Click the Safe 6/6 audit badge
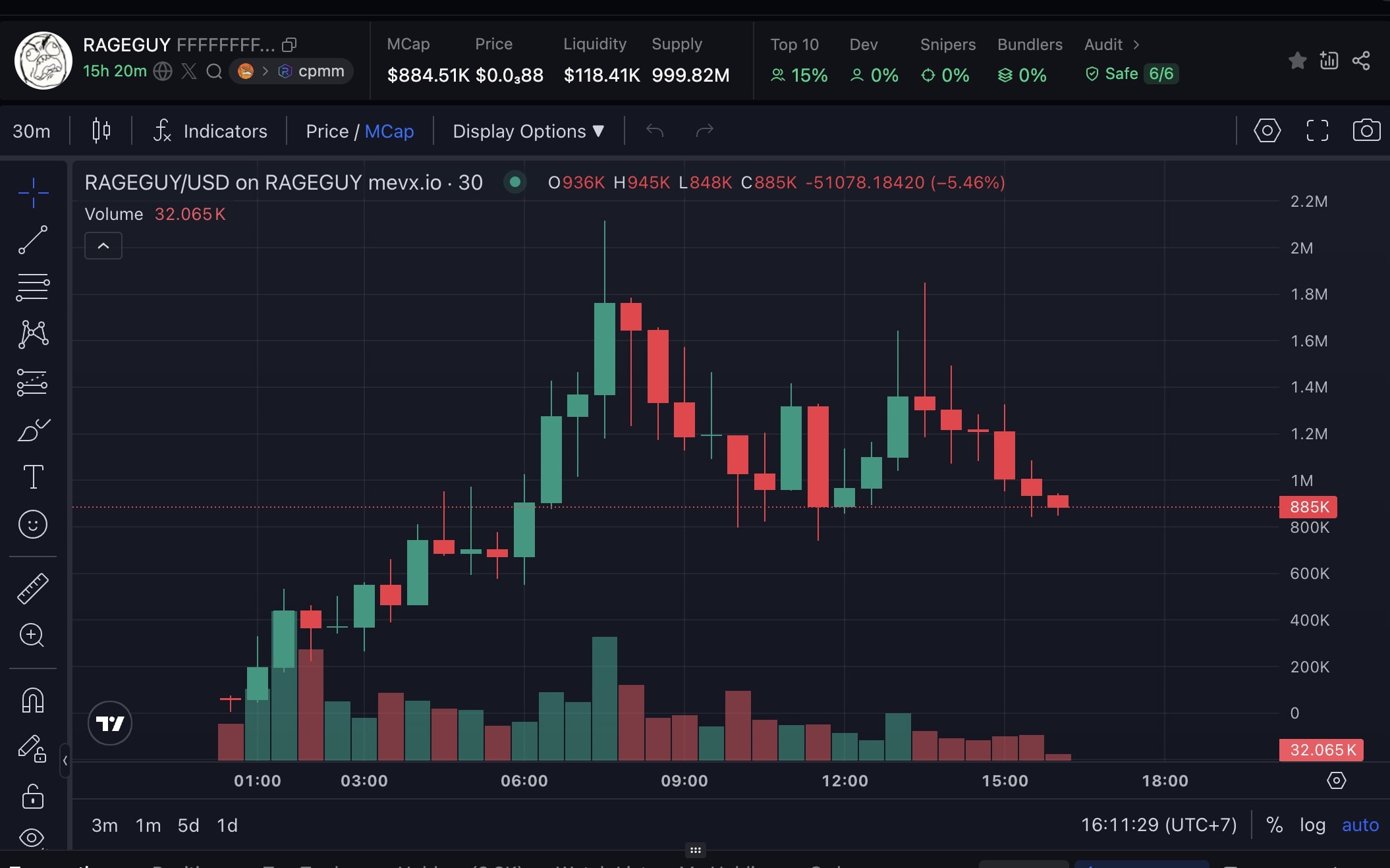The width and height of the screenshot is (1390, 868). [x=1131, y=74]
